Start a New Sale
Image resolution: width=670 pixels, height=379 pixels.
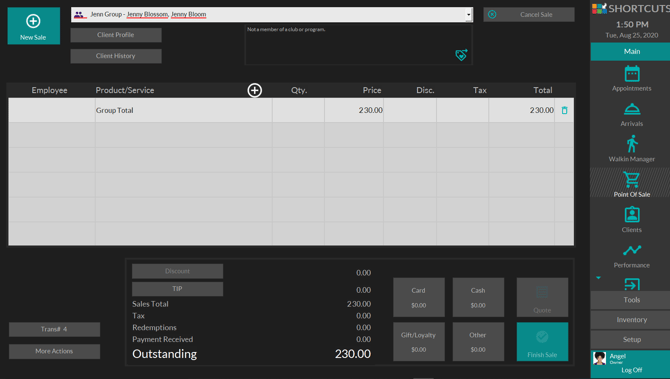tap(34, 26)
